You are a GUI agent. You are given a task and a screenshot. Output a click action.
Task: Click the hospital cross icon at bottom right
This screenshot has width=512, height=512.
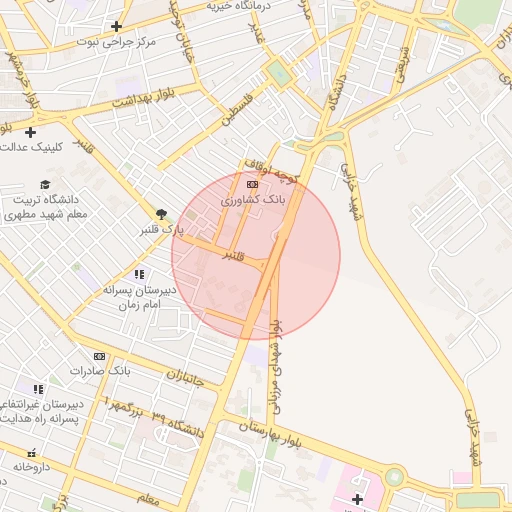point(357,499)
